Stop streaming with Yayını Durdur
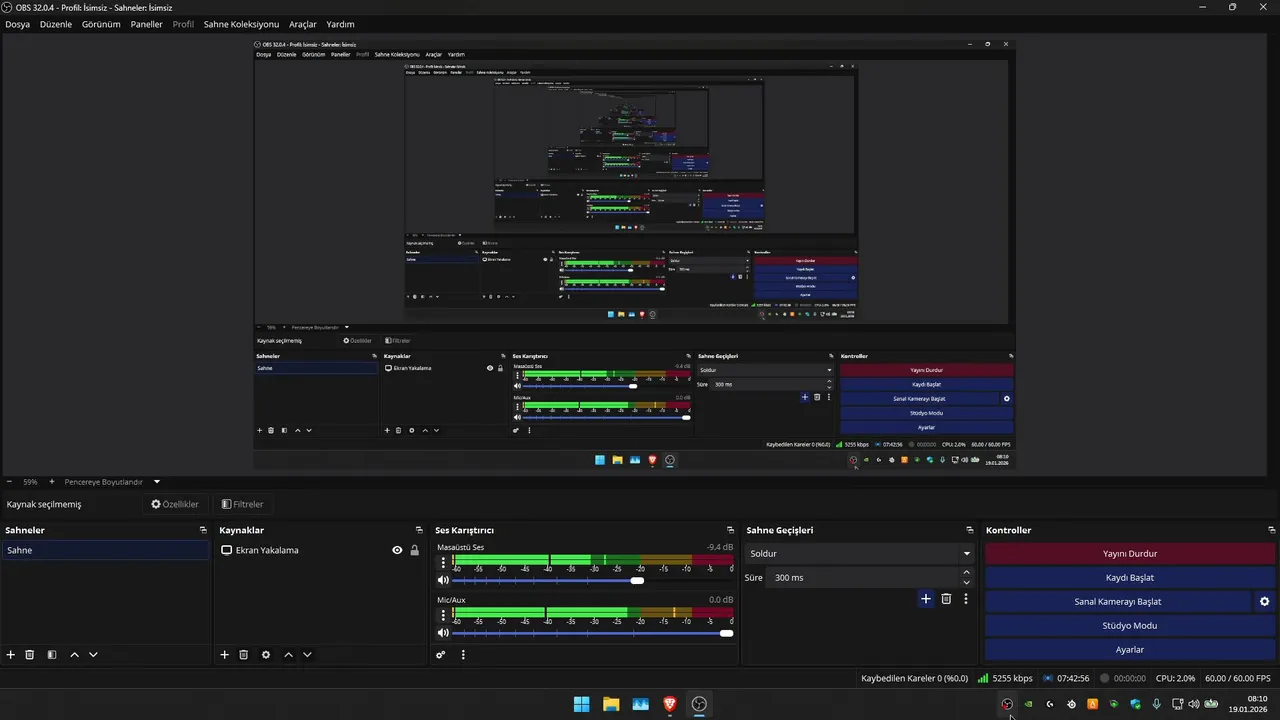The height and width of the screenshot is (720, 1280). [1130, 554]
